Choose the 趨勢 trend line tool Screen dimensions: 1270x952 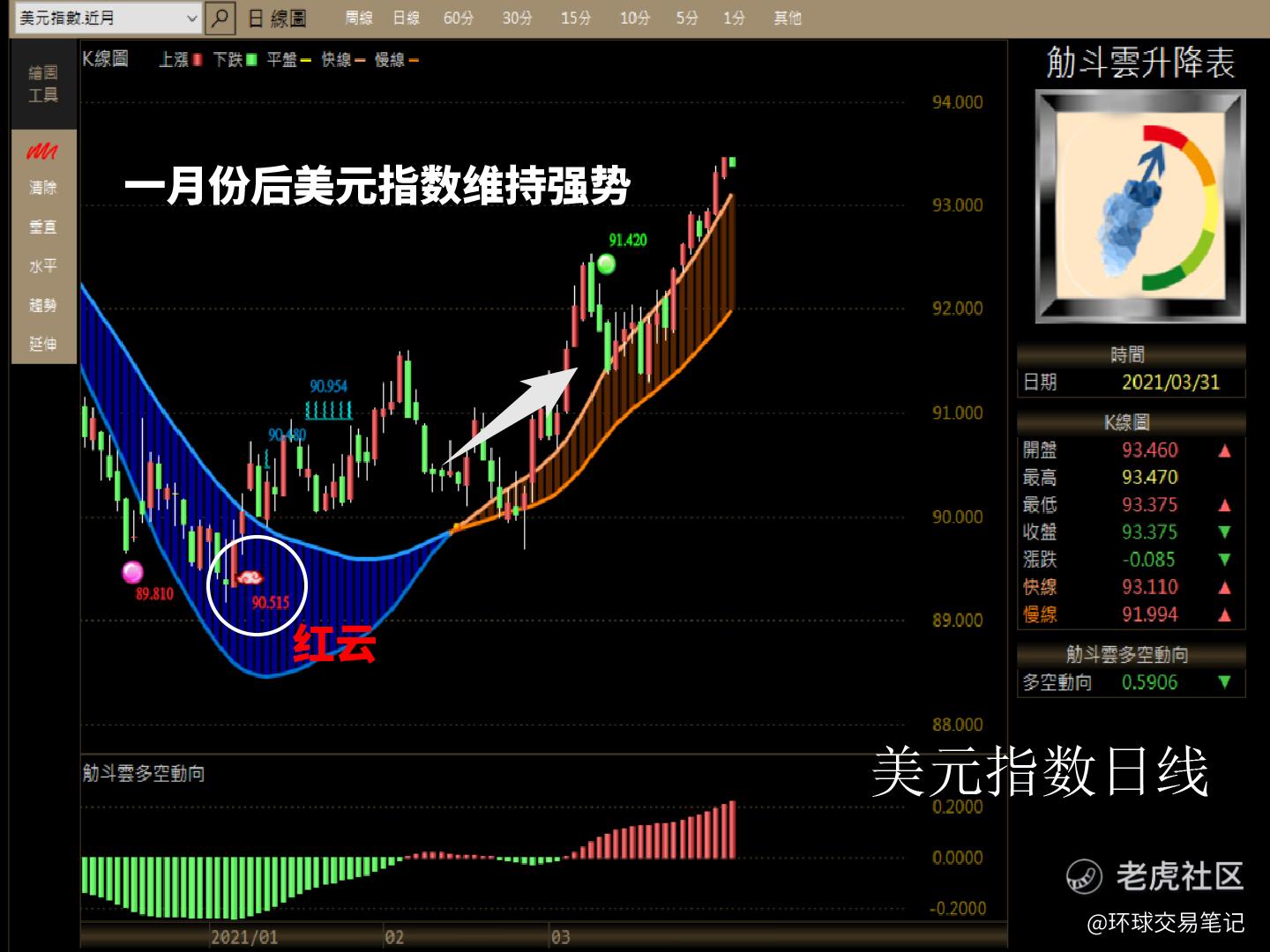[43, 305]
